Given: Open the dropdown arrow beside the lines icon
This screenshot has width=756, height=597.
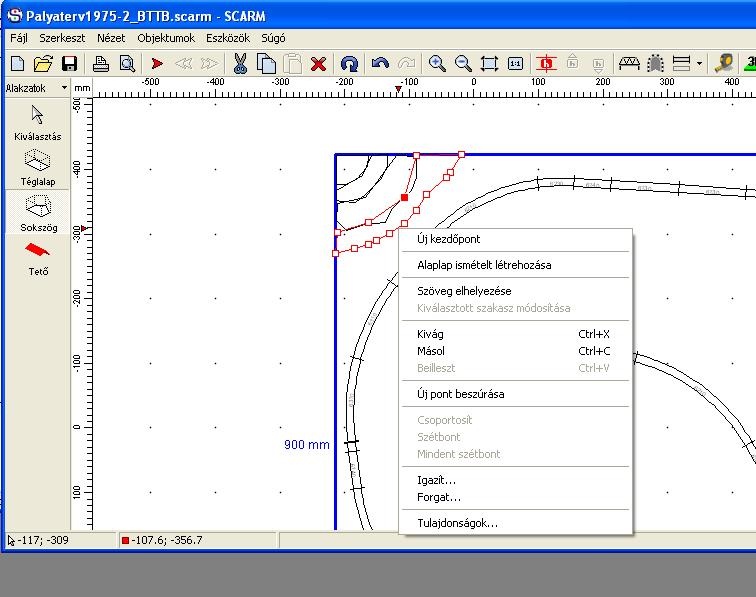Looking at the screenshot, I should click(699, 64).
